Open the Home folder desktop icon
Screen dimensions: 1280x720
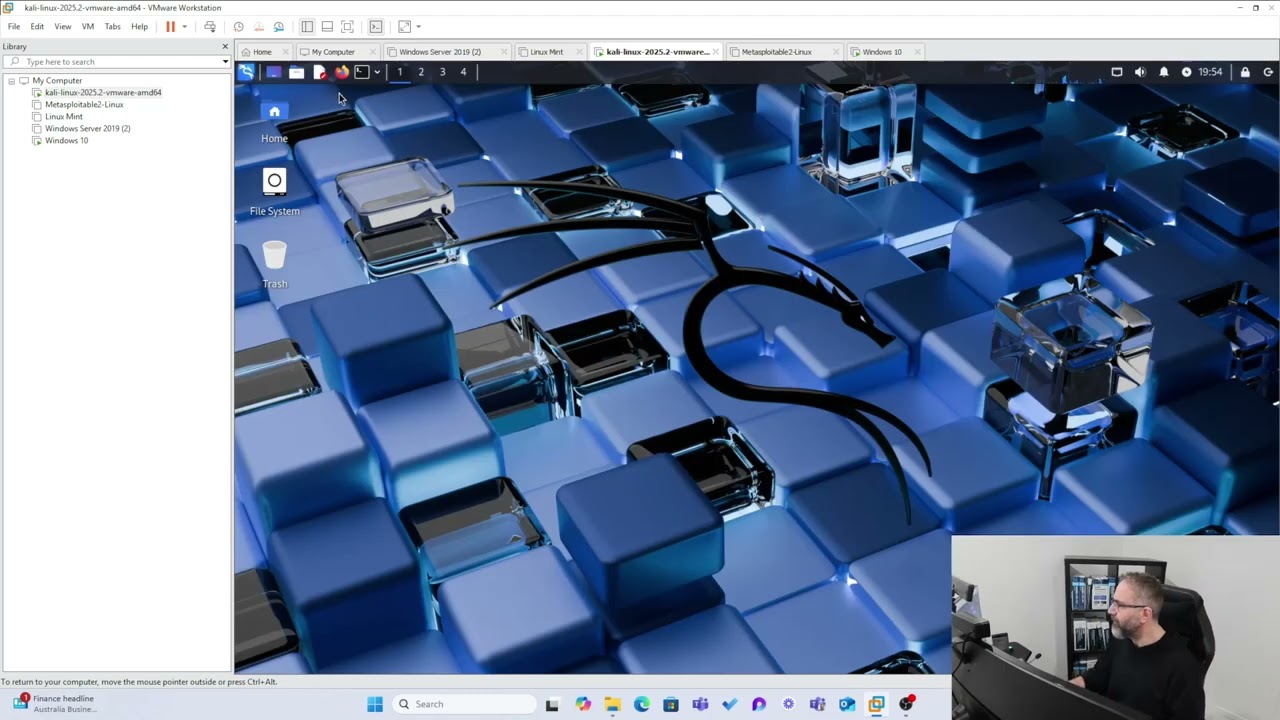pyautogui.click(x=274, y=122)
